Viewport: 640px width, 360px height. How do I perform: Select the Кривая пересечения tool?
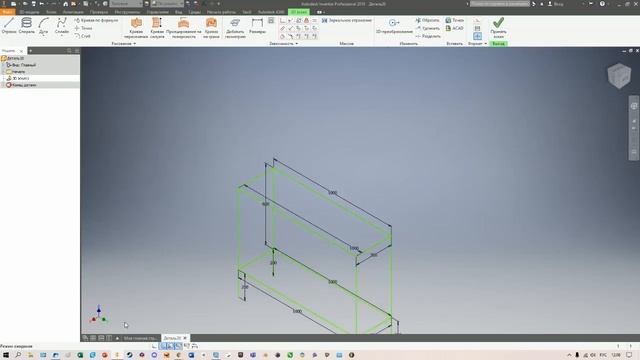(136, 28)
